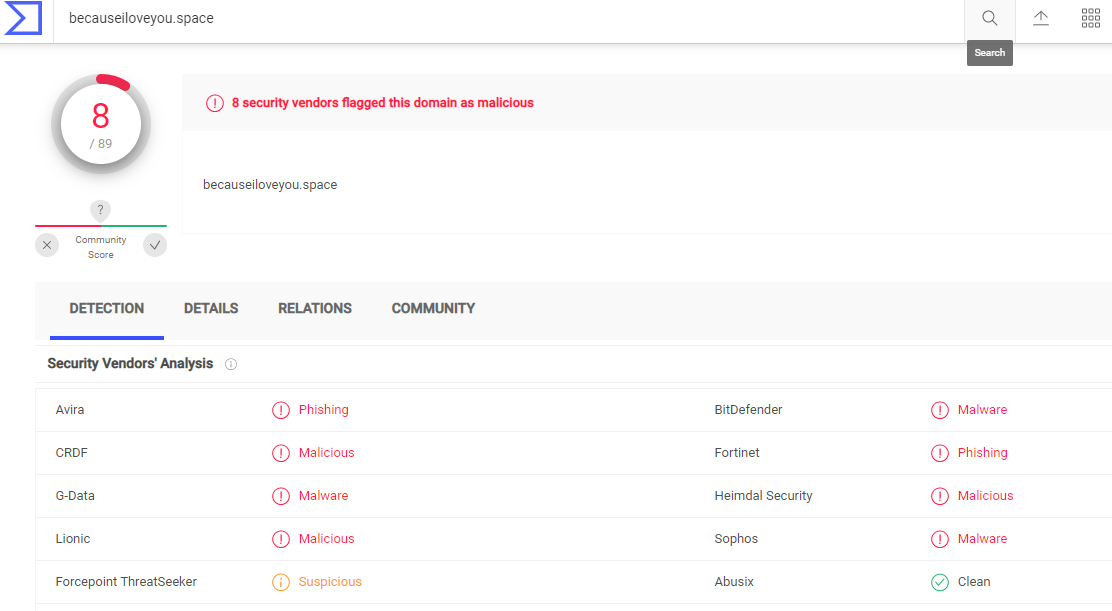Click the Search magnifier icon

[990, 19]
